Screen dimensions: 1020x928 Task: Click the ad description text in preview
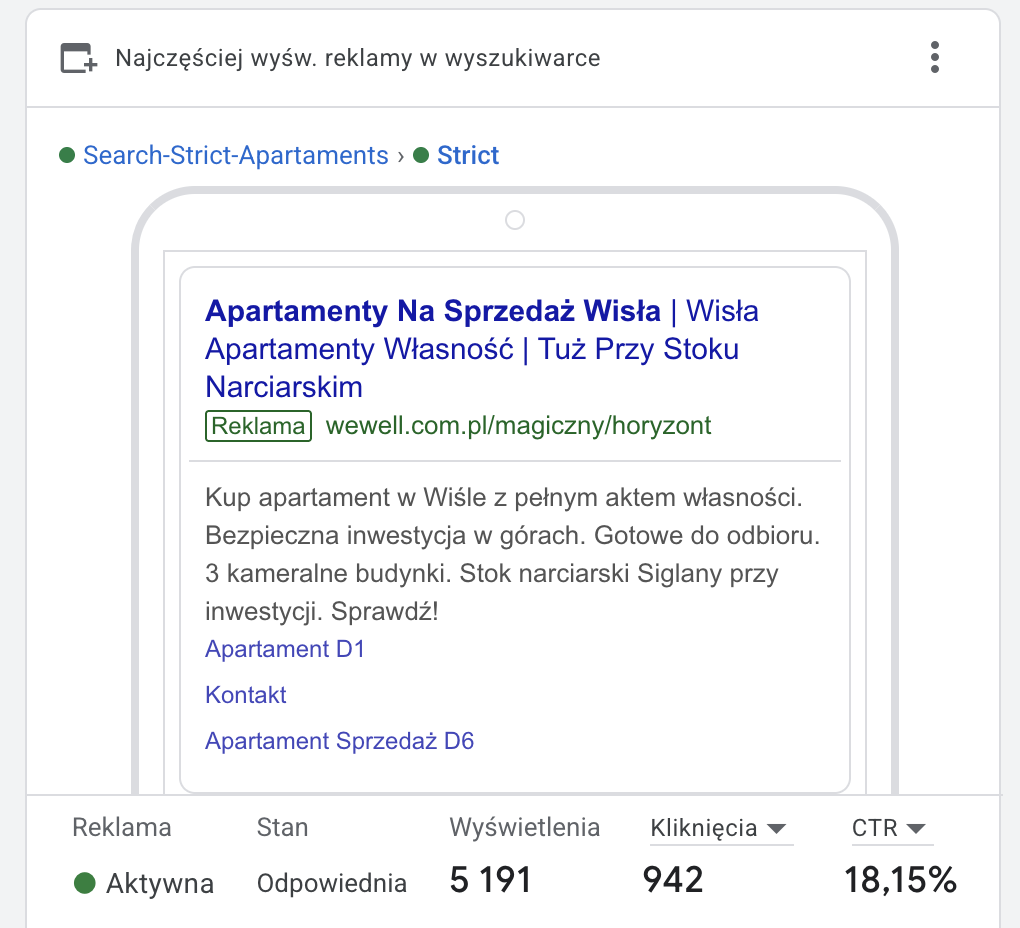point(512,553)
